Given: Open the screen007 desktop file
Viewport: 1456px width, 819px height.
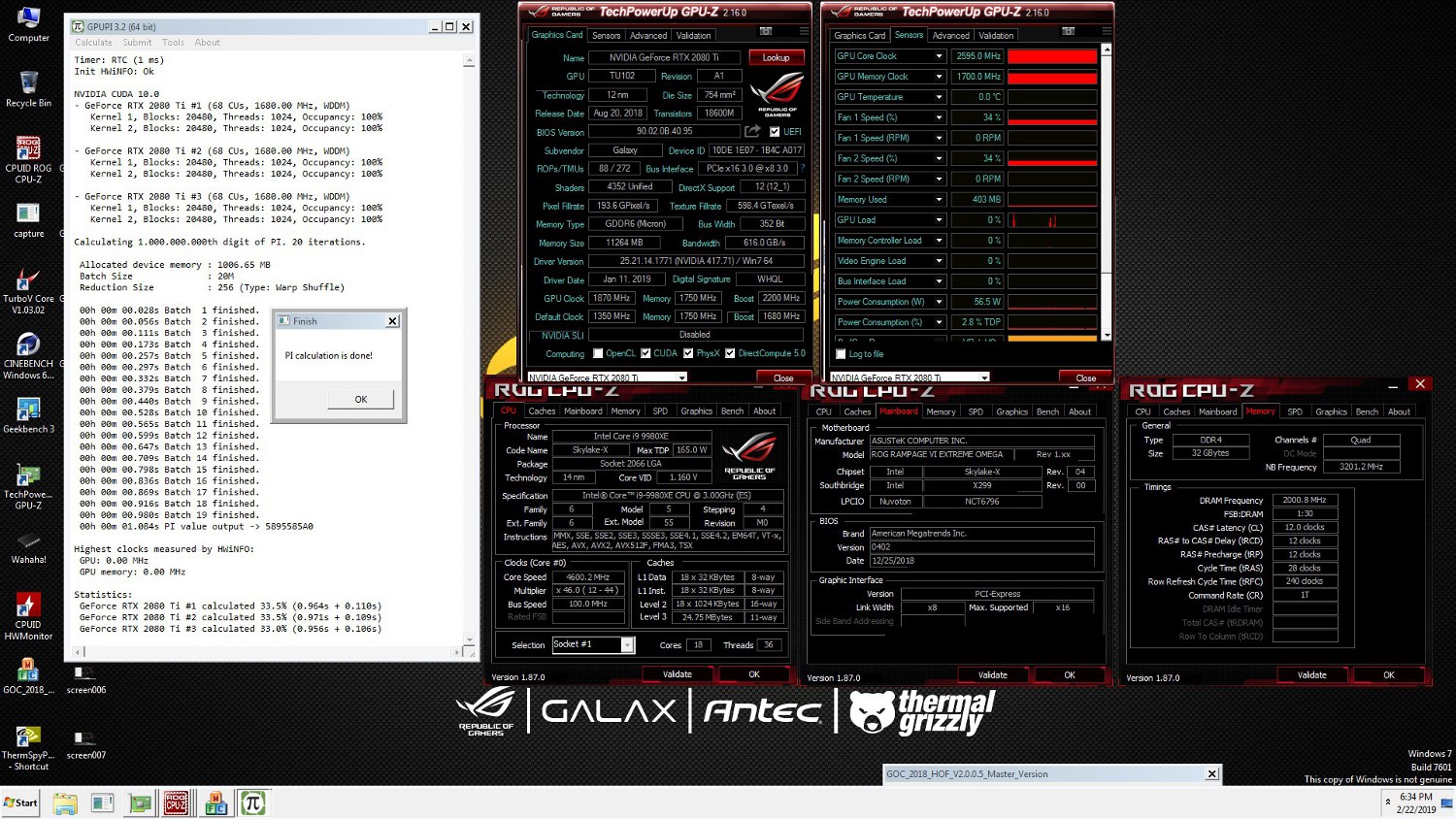Looking at the screenshot, I should coord(85,744).
